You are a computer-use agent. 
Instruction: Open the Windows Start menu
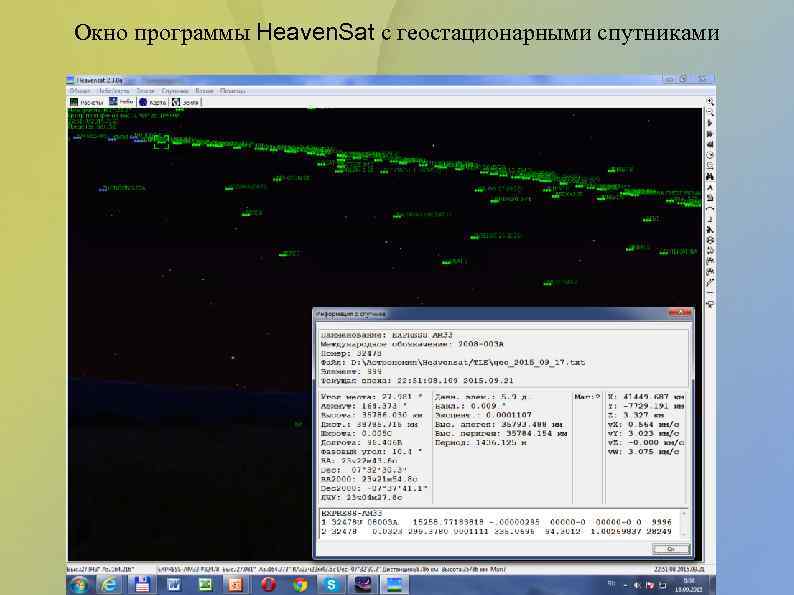[79, 585]
